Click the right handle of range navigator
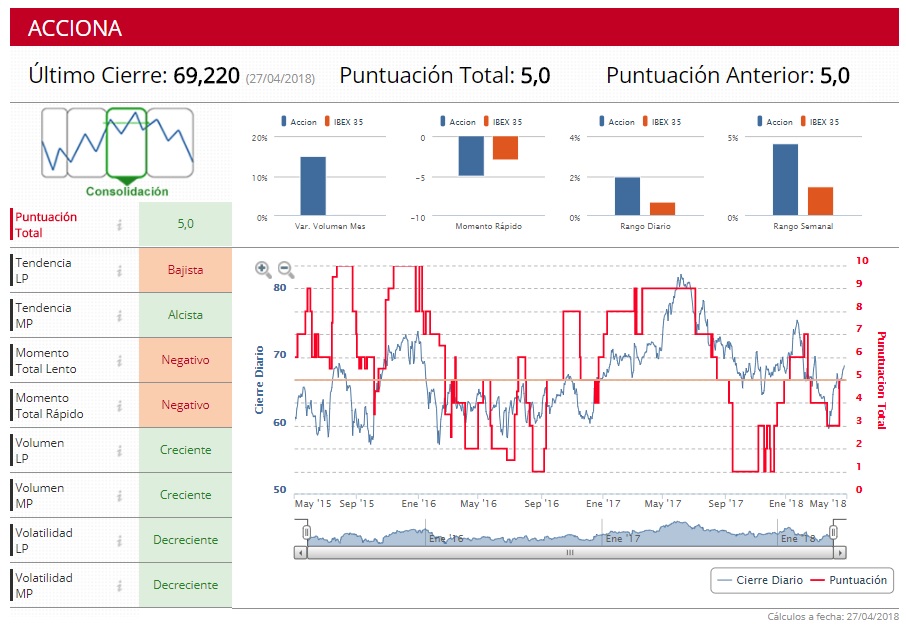This screenshot has height=628, width=906. (x=834, y=532)
